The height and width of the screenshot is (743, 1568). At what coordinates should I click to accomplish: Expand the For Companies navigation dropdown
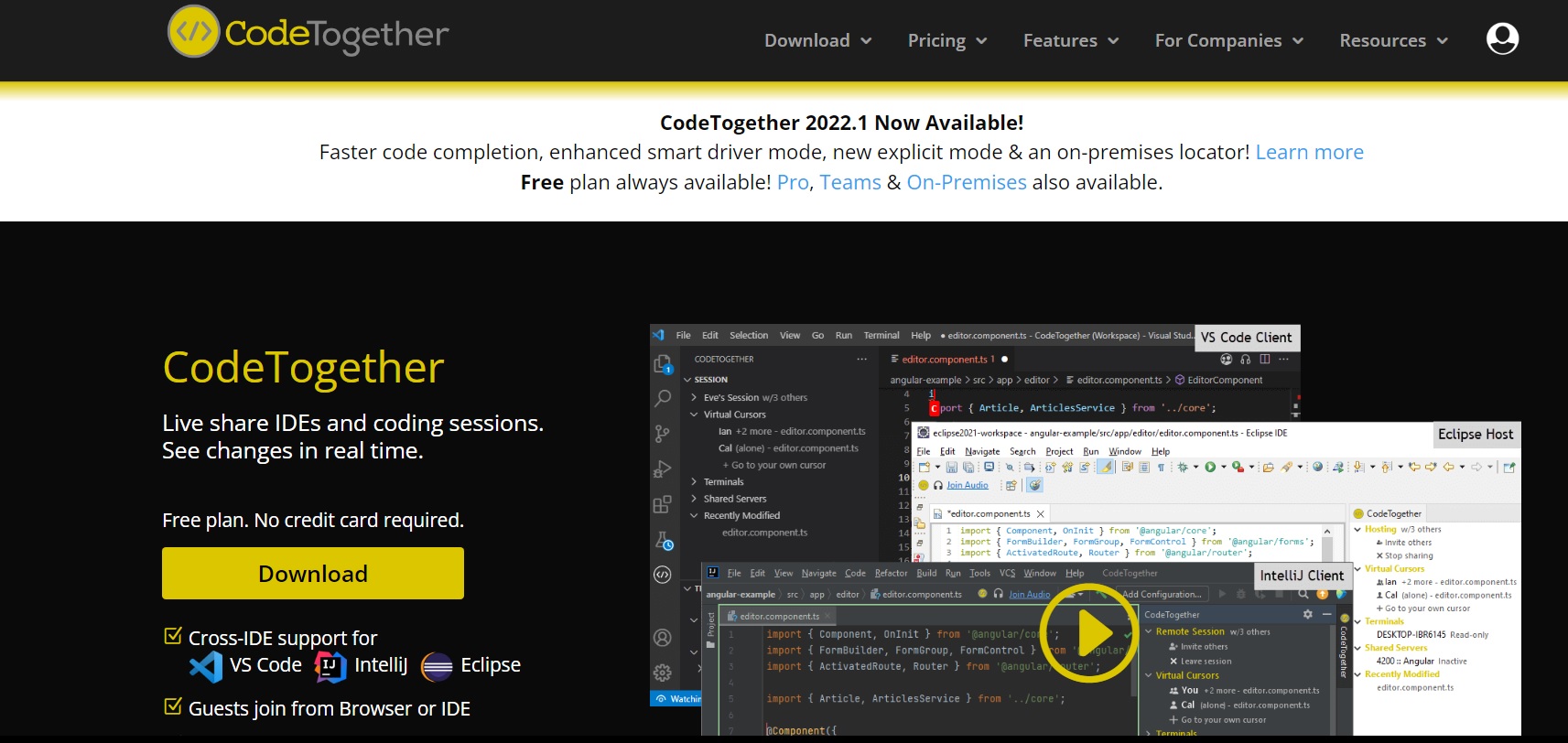click(x=1229, y=40)
